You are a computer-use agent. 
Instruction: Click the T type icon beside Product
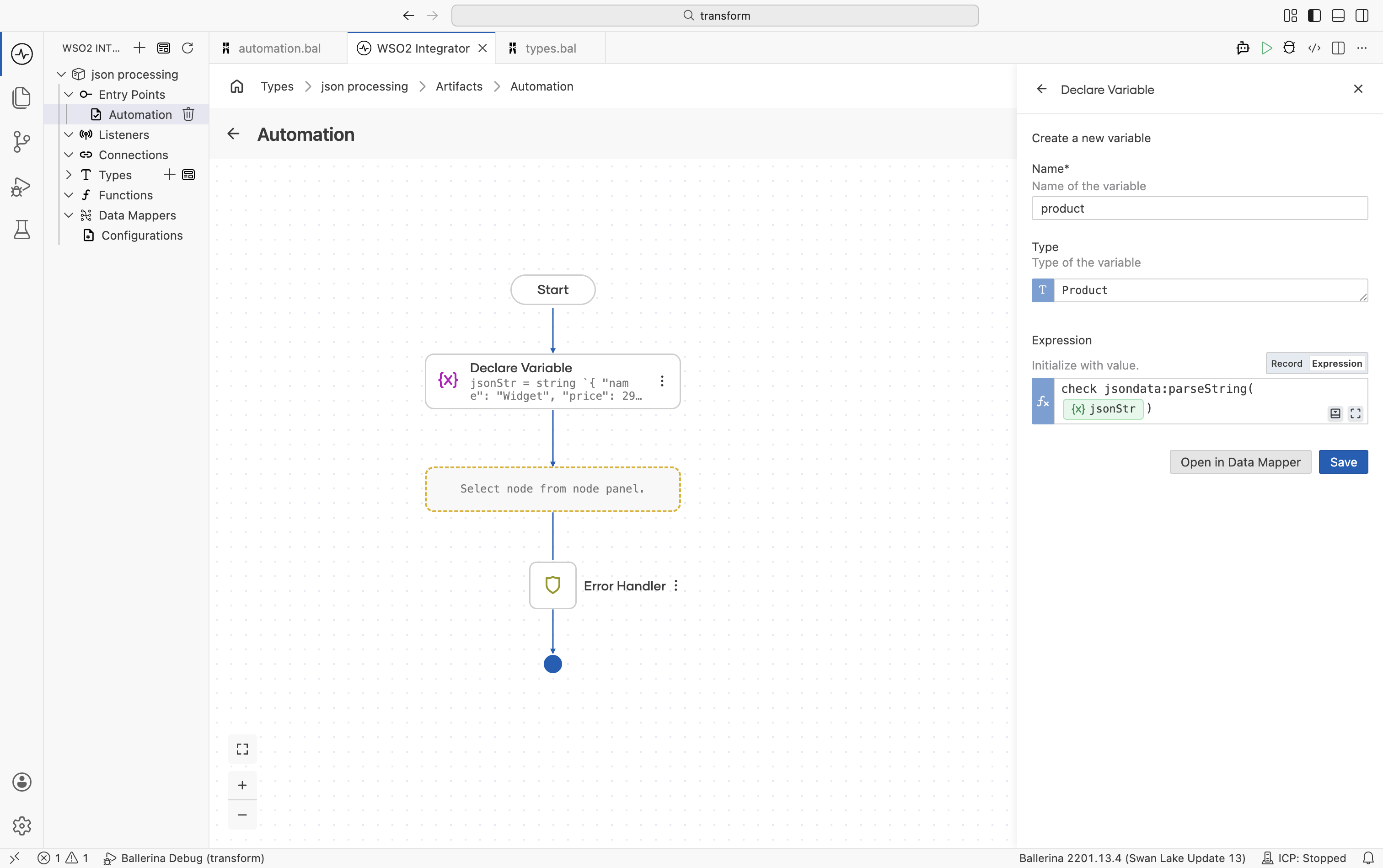pyautogui.click(x=1043, y=290)
